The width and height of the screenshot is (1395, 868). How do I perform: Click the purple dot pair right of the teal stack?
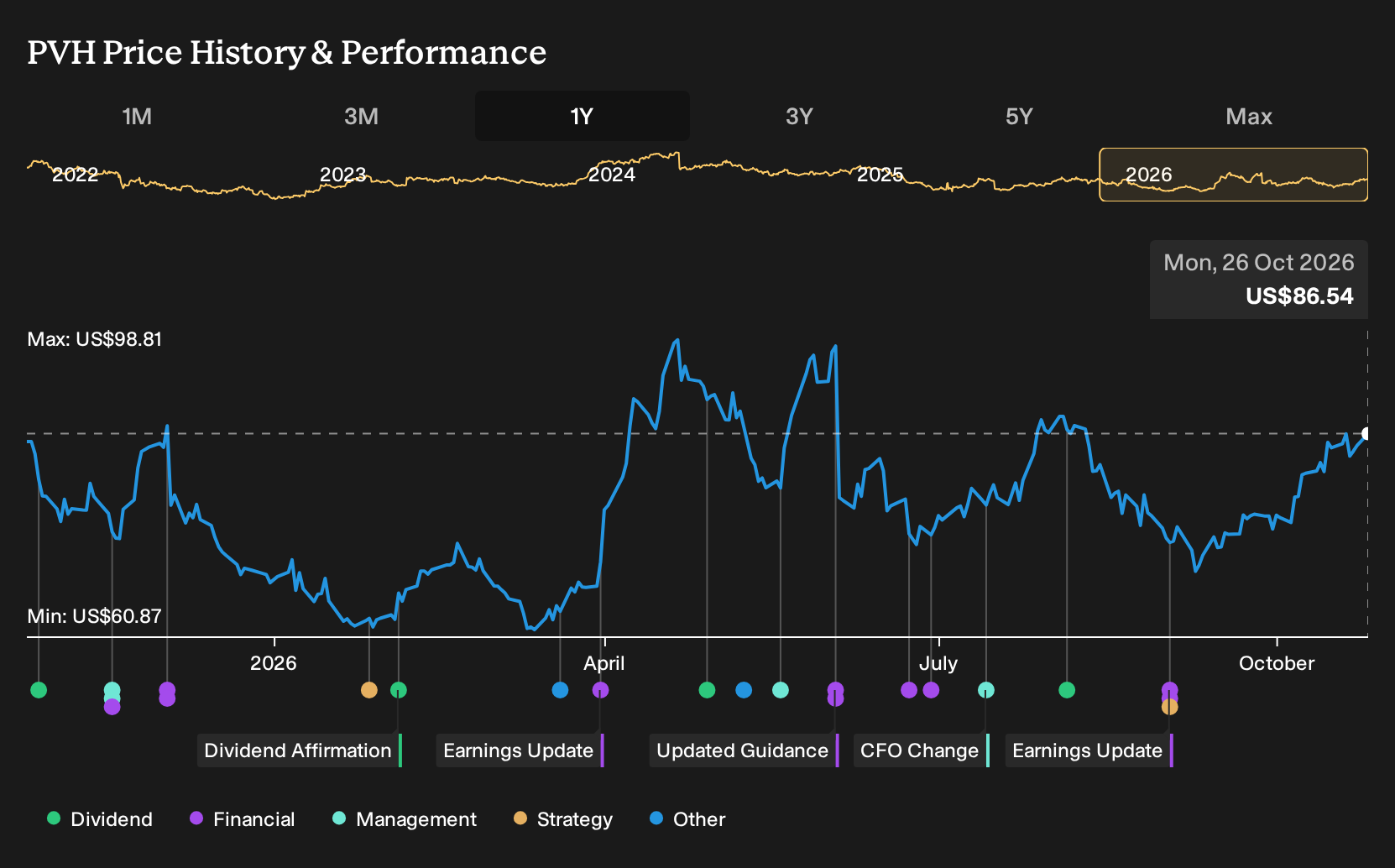167,693
